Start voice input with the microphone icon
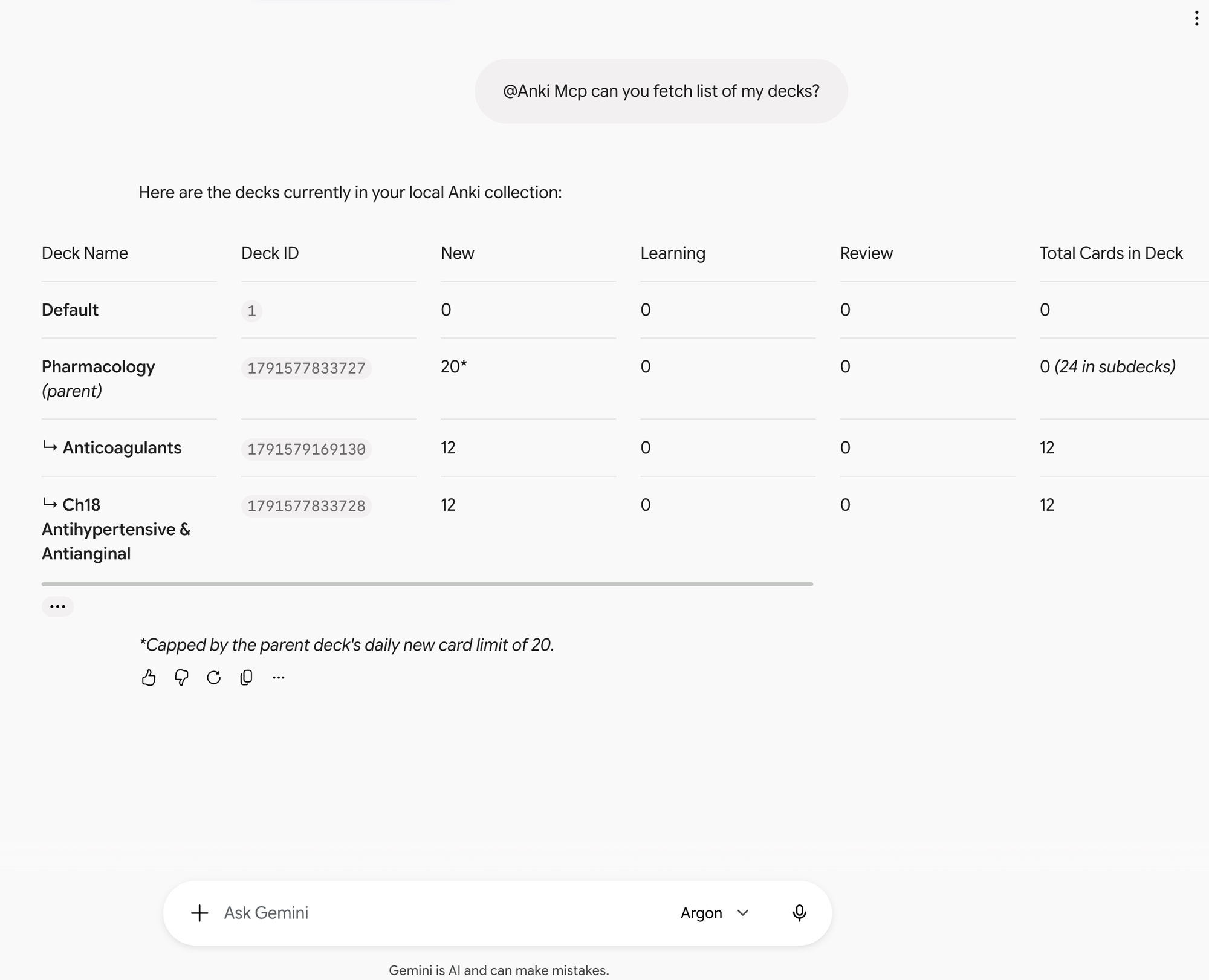The image size is (1209, 980). tap(799, 913)
